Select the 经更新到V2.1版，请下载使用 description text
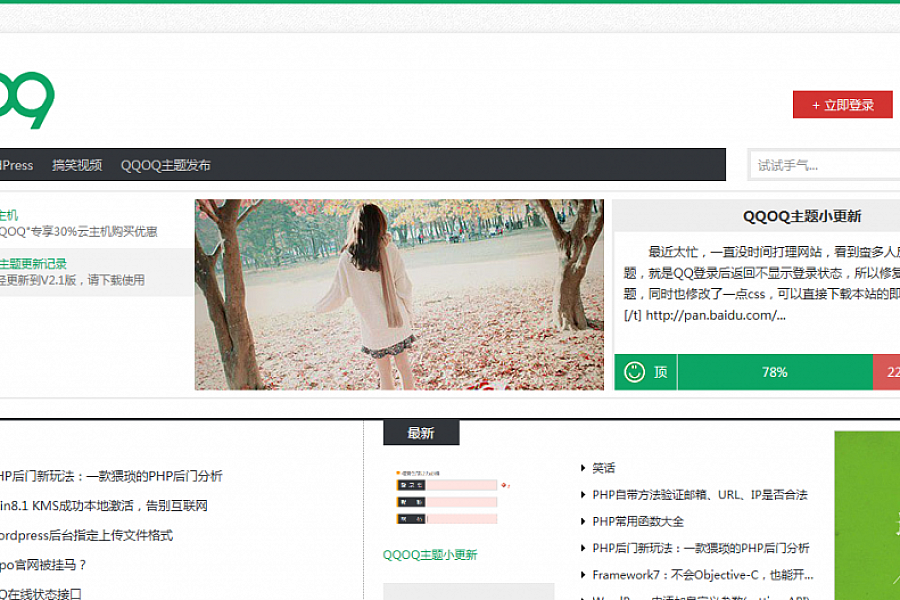The height and width of the screenshot is (600, 900). (x=72, y=280)
